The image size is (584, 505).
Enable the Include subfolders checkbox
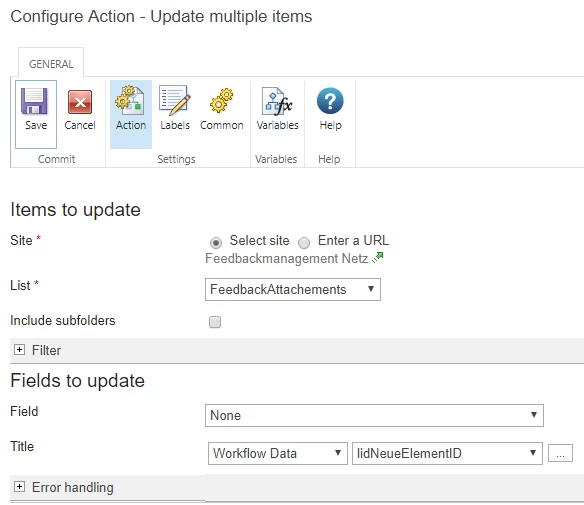215,322
